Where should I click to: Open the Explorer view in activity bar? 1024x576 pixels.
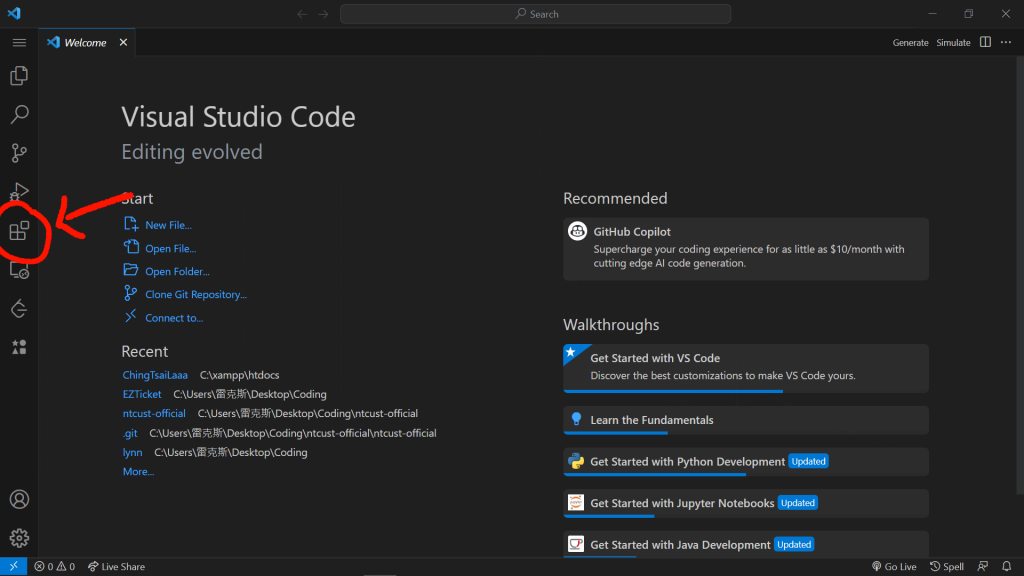click(x=19, y=76)
